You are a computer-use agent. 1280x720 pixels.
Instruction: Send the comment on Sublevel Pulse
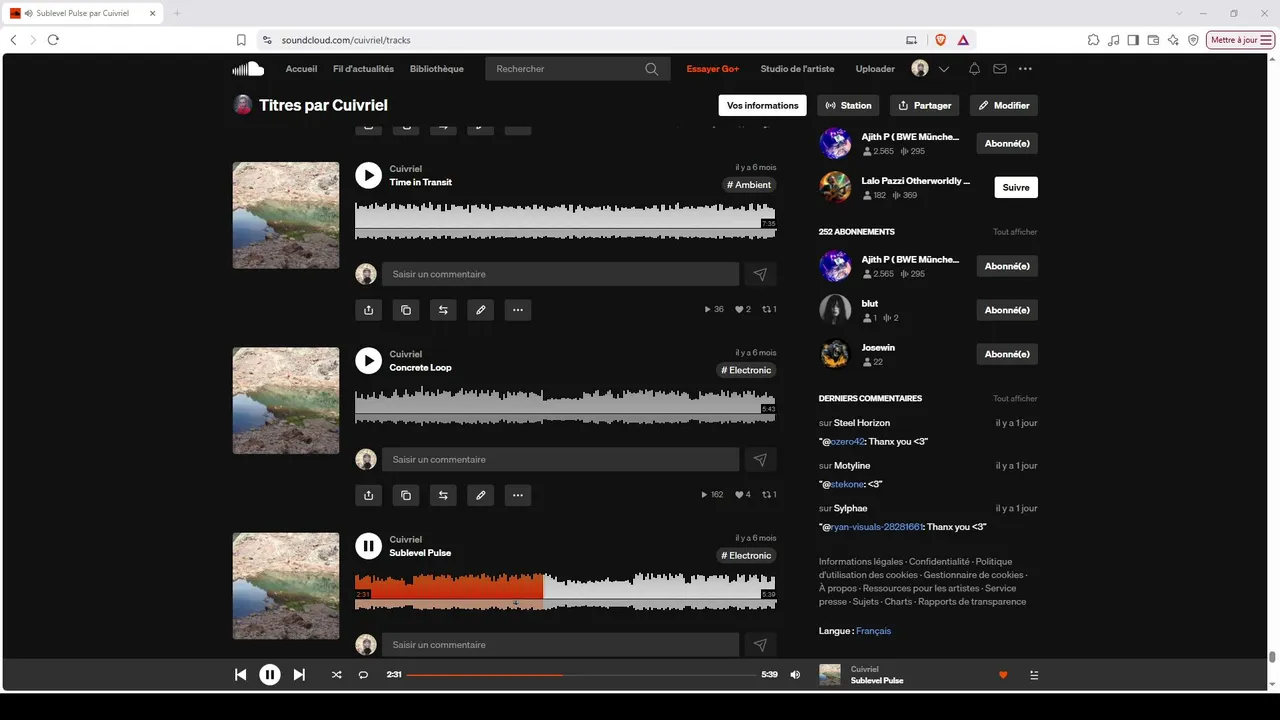[x=760, y=645]
